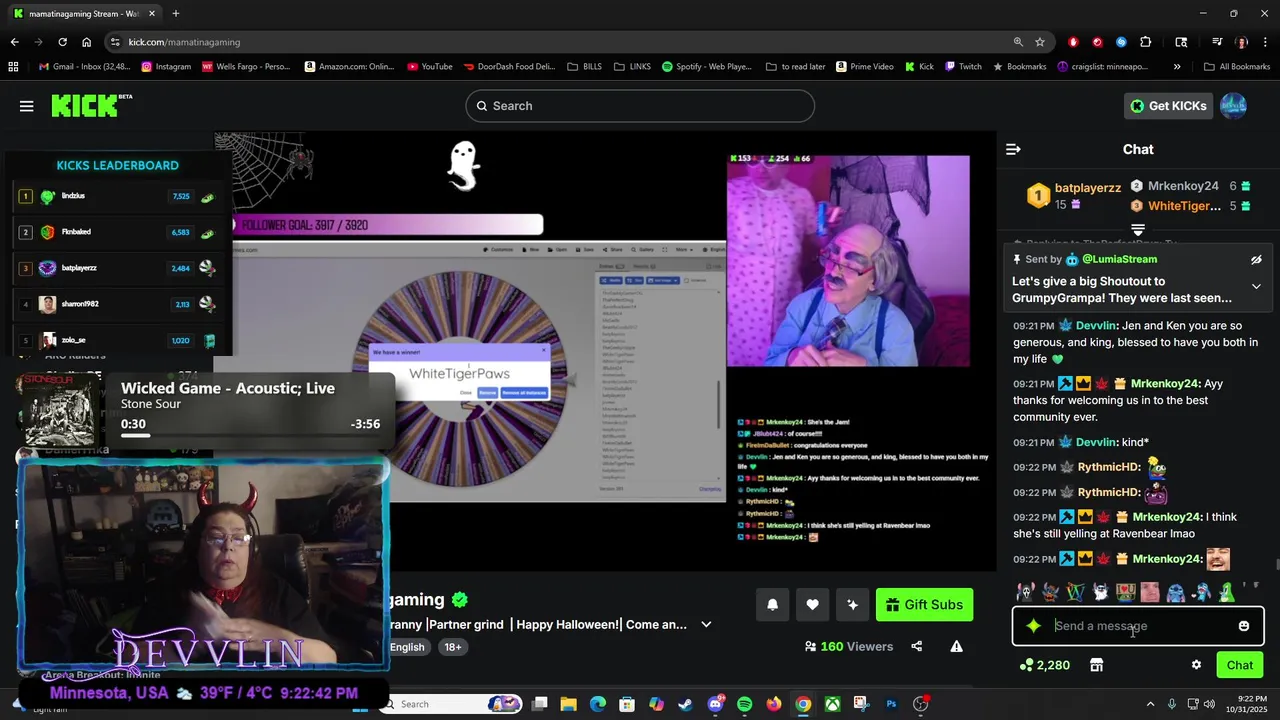Close the mamatinagaming Stream tab

pos(152,14)
